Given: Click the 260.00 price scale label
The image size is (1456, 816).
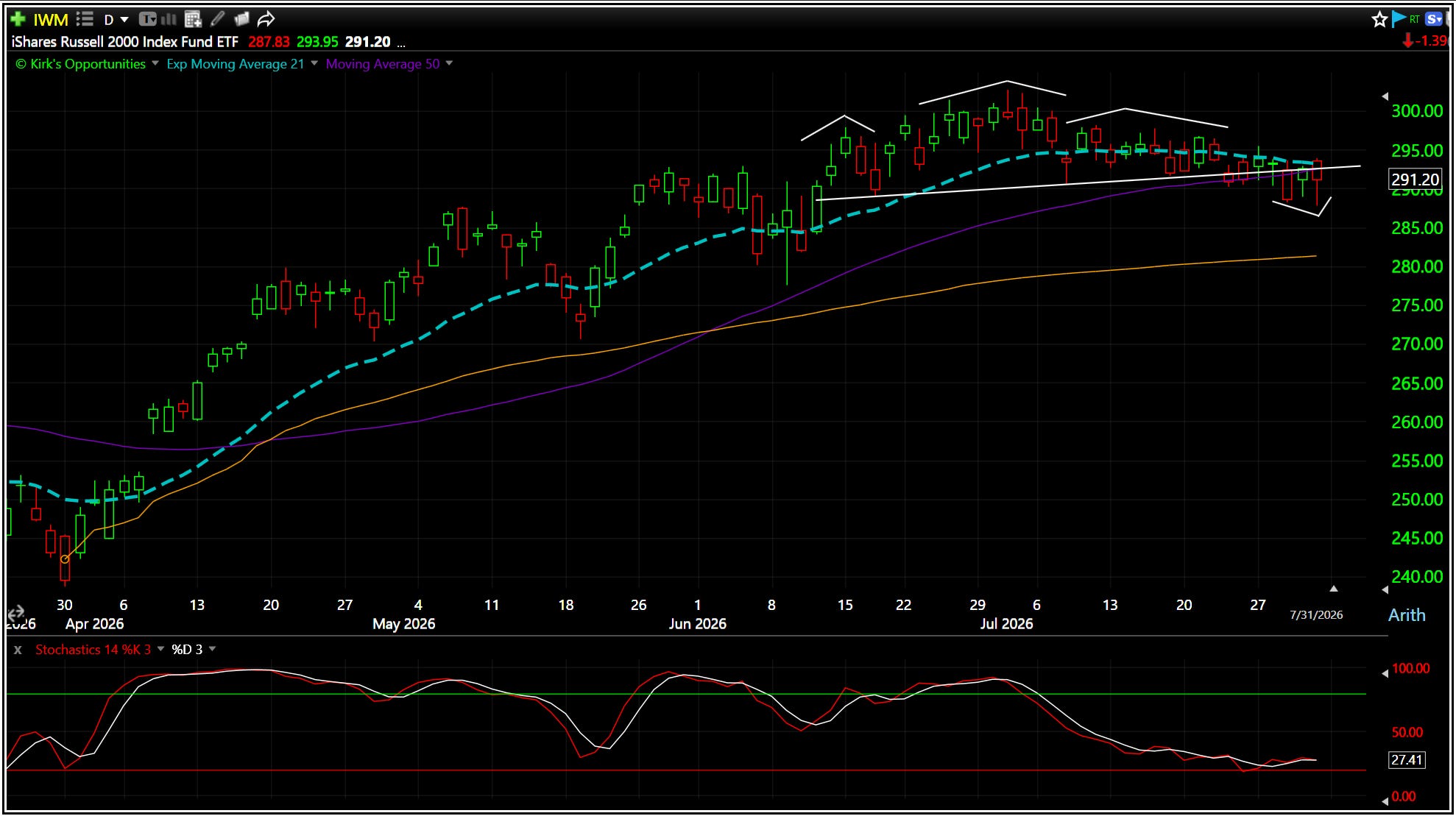Looking at the screenshot, I should point(1417,422).
